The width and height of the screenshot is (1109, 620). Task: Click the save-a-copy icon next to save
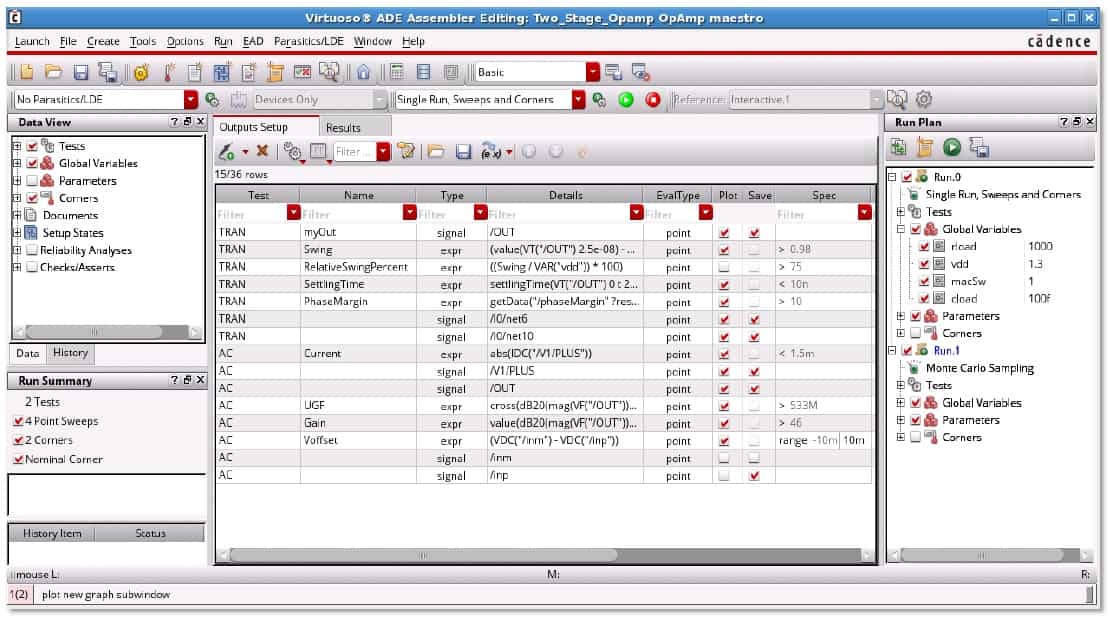tap(108, 72)
